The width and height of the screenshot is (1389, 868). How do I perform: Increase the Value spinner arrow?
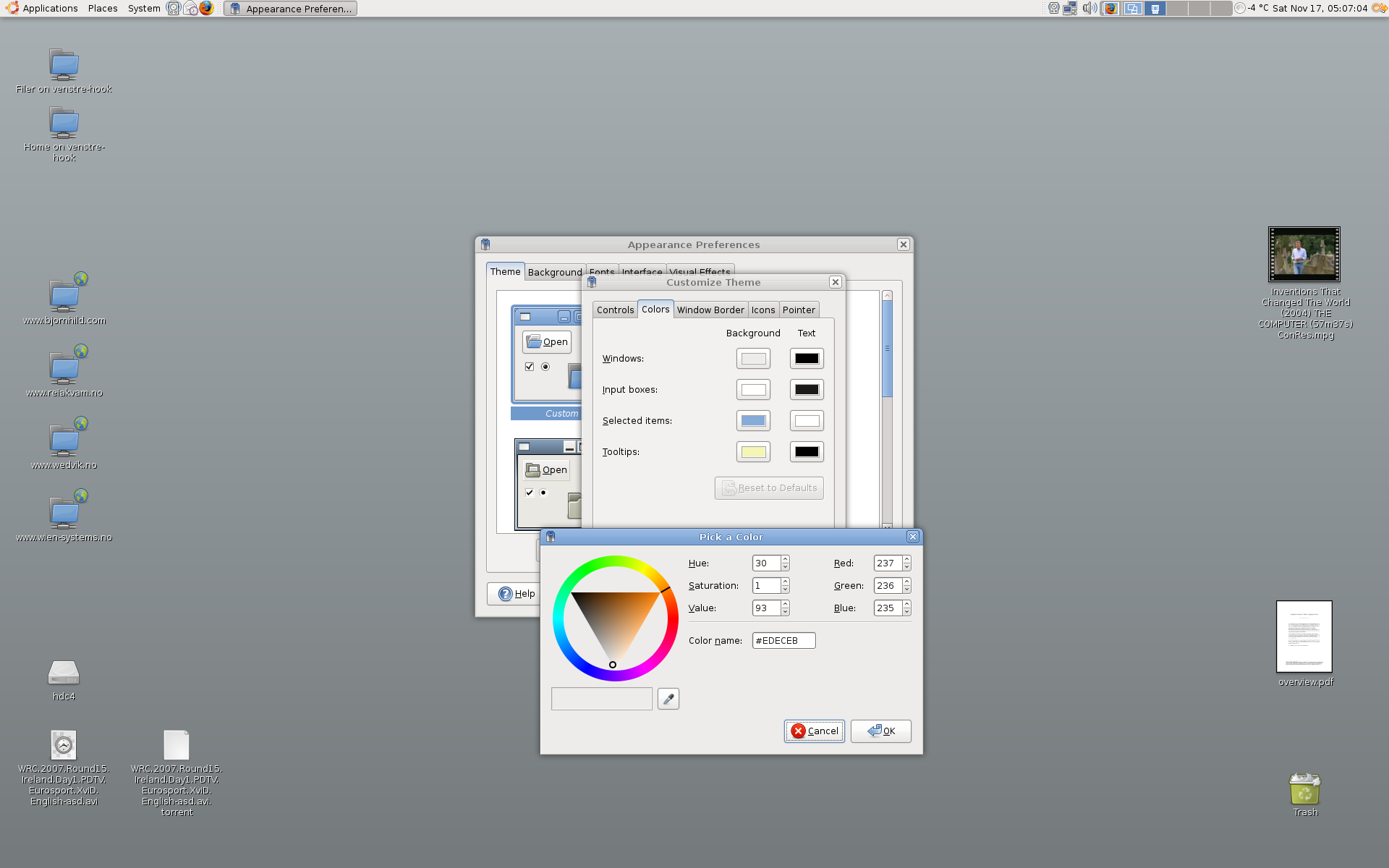tap(785, 604)
